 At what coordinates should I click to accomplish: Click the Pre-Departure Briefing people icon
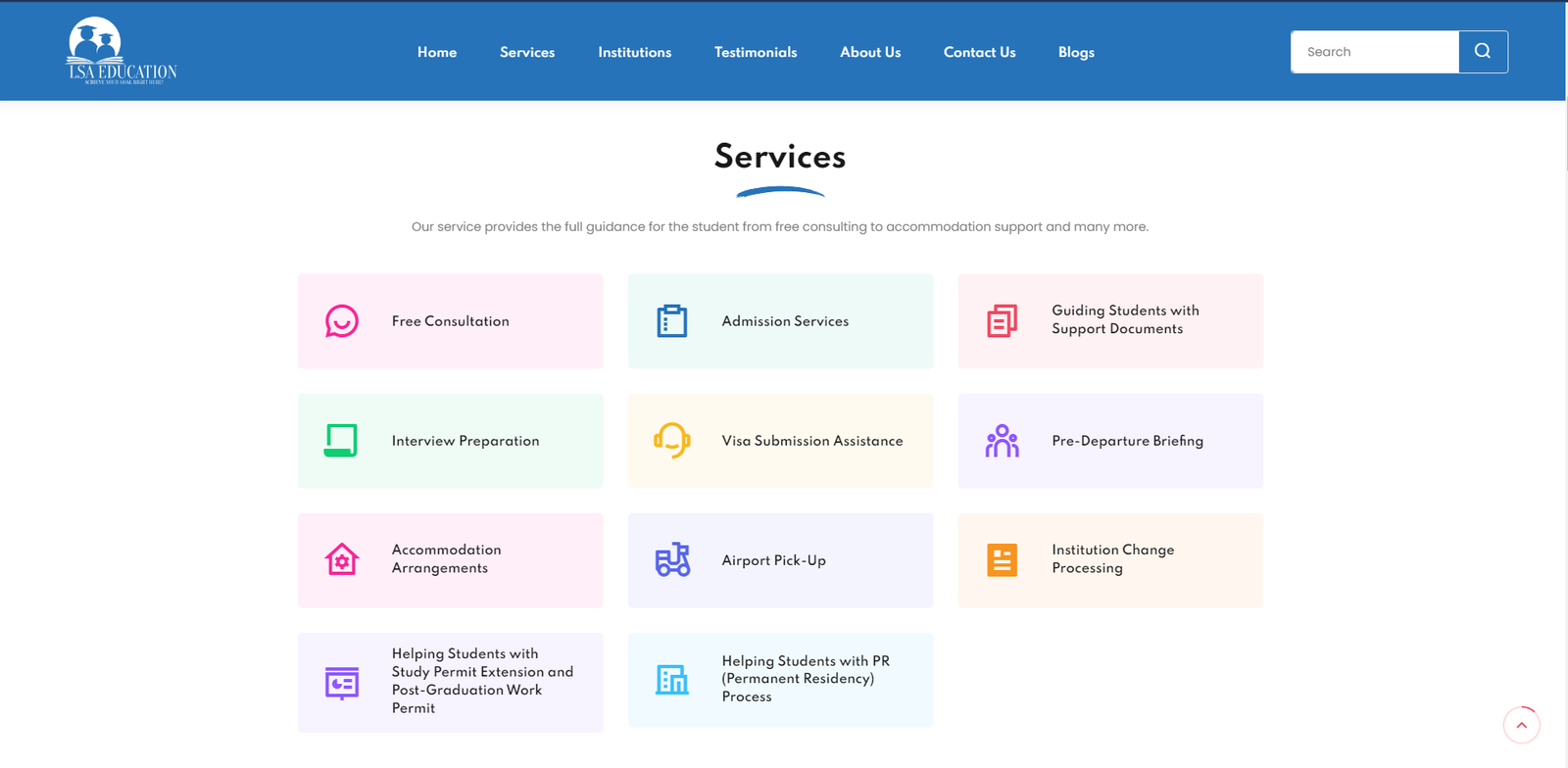coord(1002,441)
